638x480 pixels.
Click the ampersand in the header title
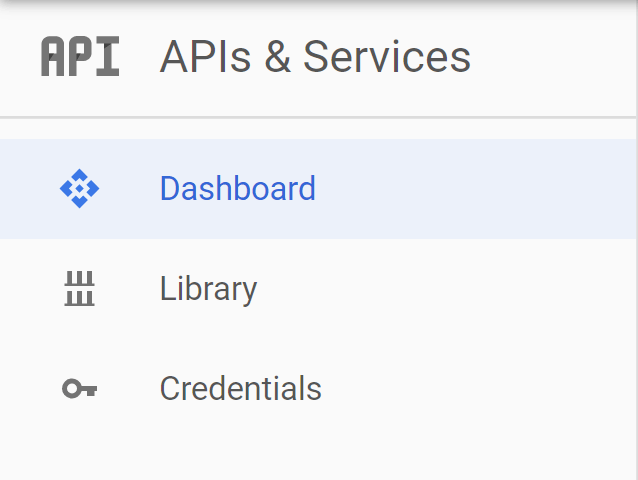point(277,57)
